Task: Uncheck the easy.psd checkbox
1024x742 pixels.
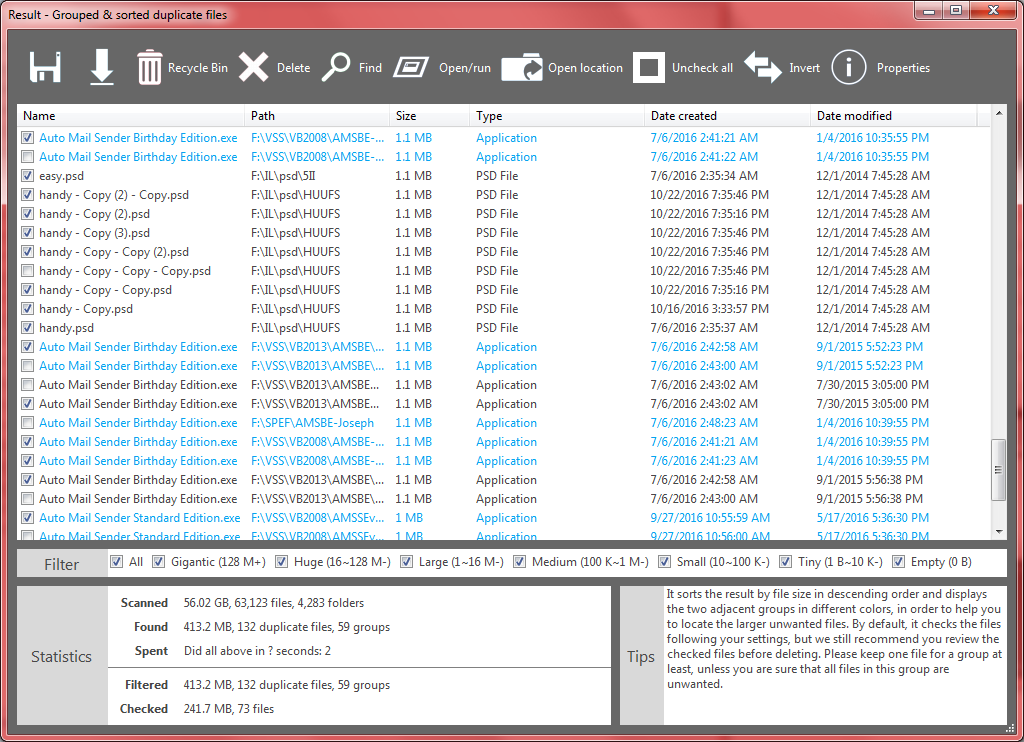Action: [x=27, y=176]
